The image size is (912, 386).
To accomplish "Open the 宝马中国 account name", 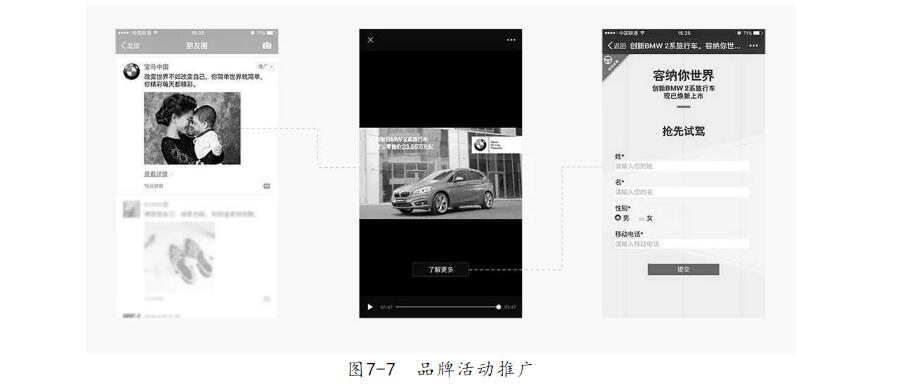I will [156, 67].
